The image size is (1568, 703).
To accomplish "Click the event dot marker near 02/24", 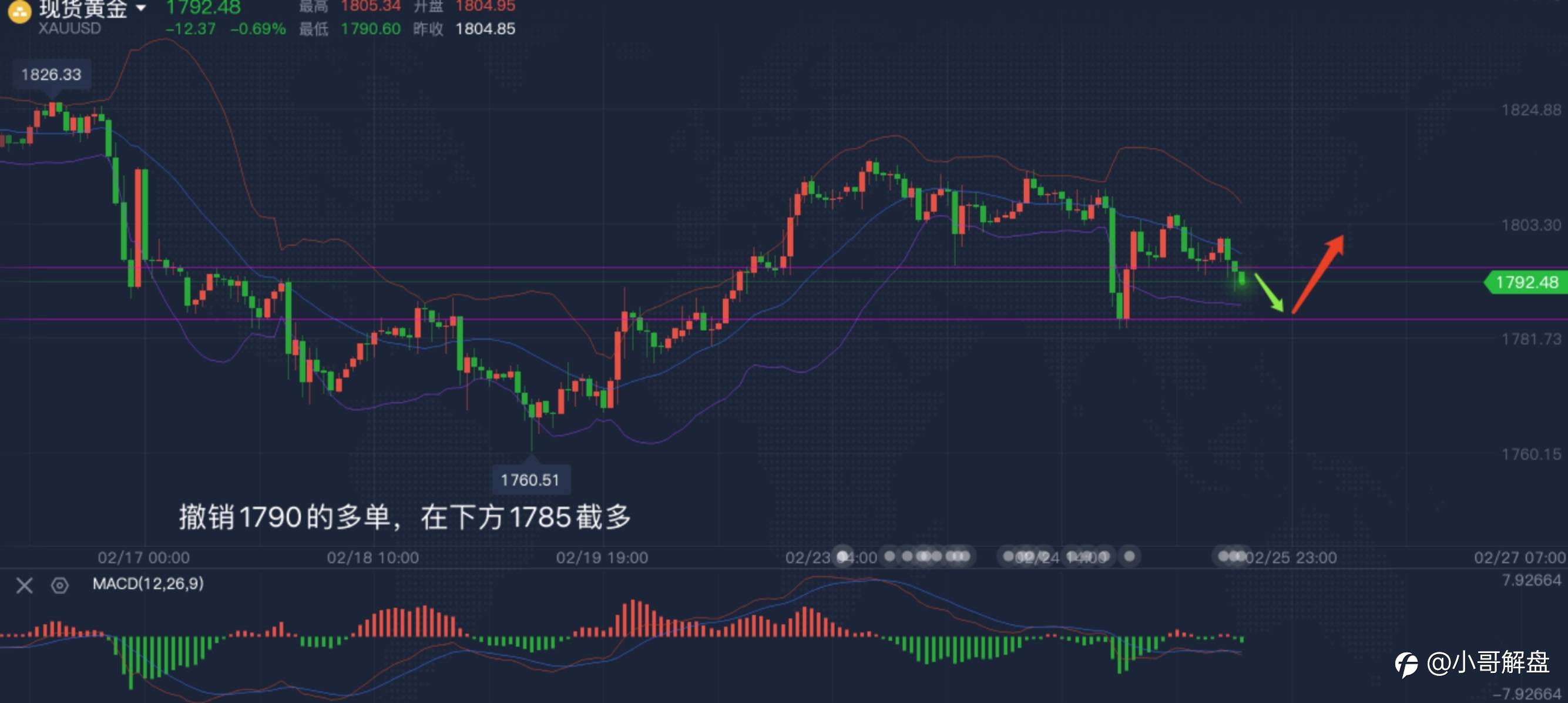I will (1008, 555).
